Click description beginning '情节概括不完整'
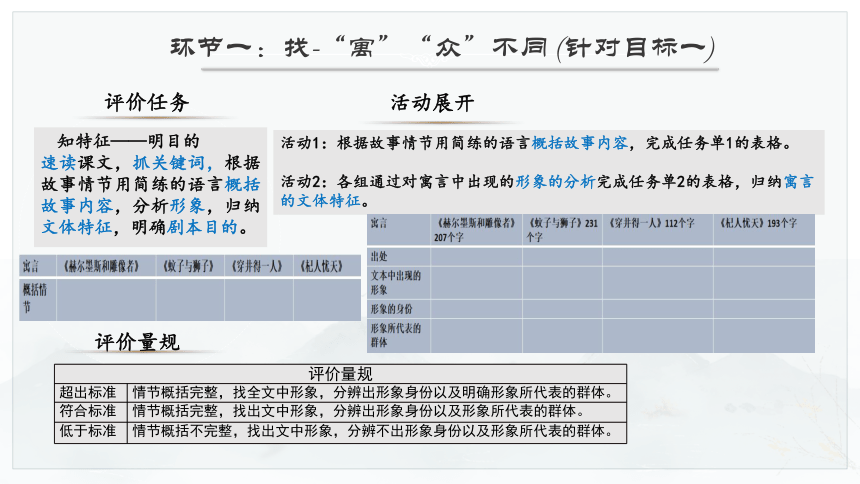Screen dimensions: 860x484 [376, 431]
